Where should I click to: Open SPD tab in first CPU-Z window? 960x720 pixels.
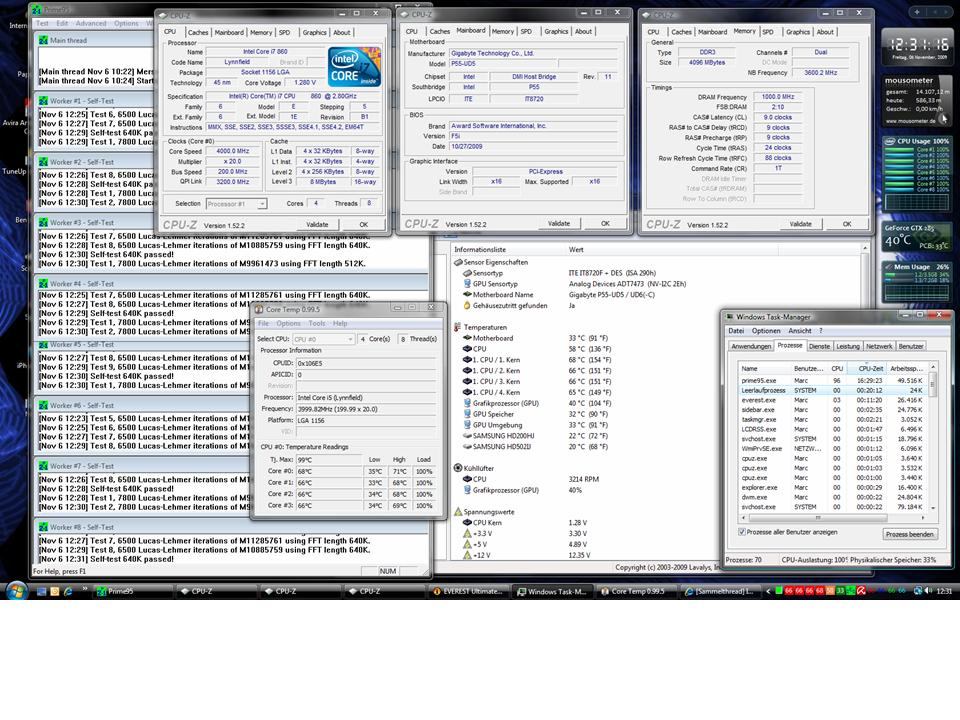click(285, 32)
